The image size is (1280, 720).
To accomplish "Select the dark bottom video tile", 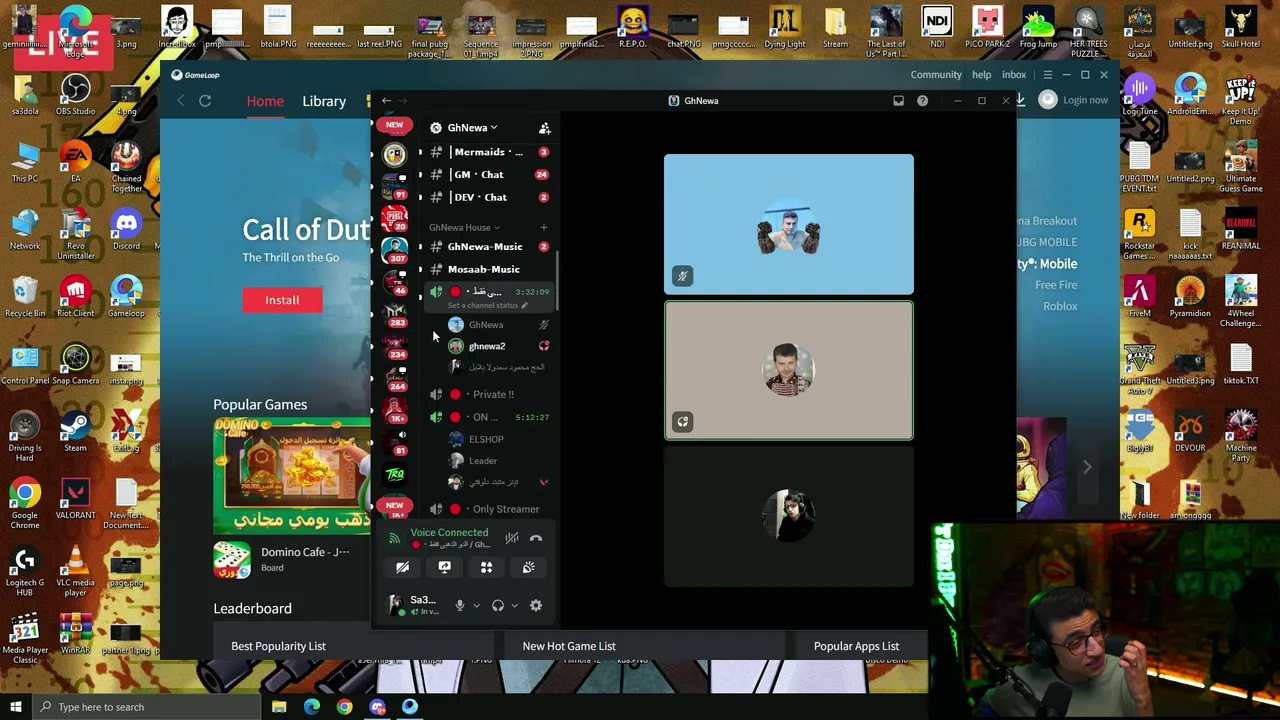I will tap(789, 516).
